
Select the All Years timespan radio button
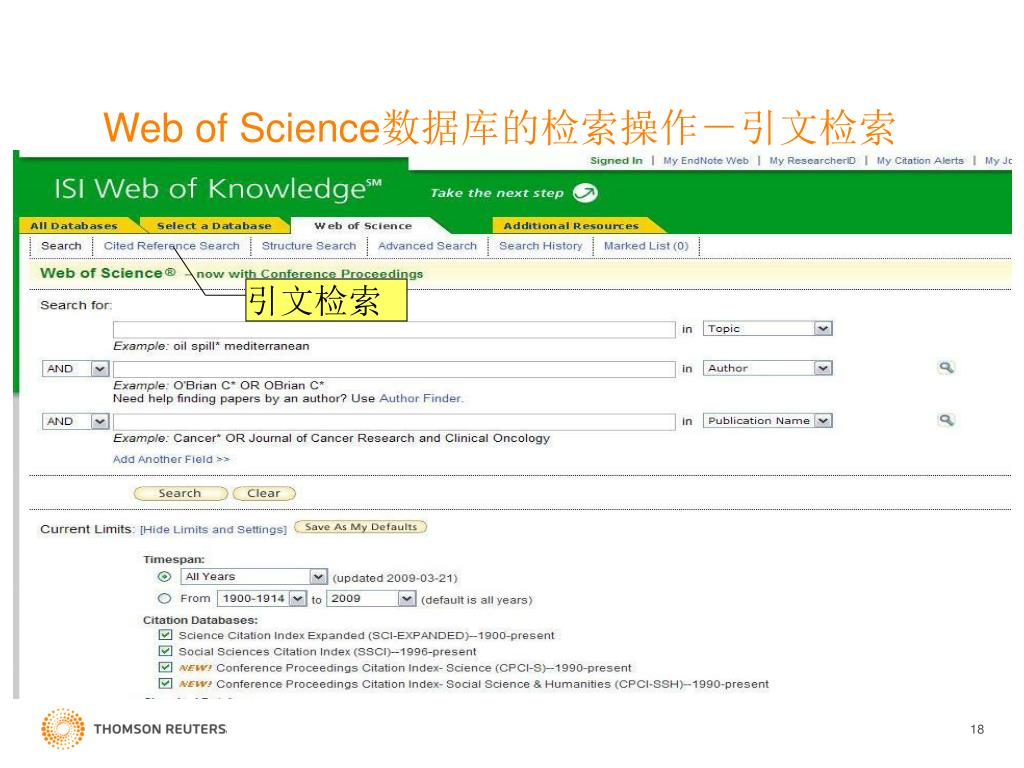coord(165,577)
